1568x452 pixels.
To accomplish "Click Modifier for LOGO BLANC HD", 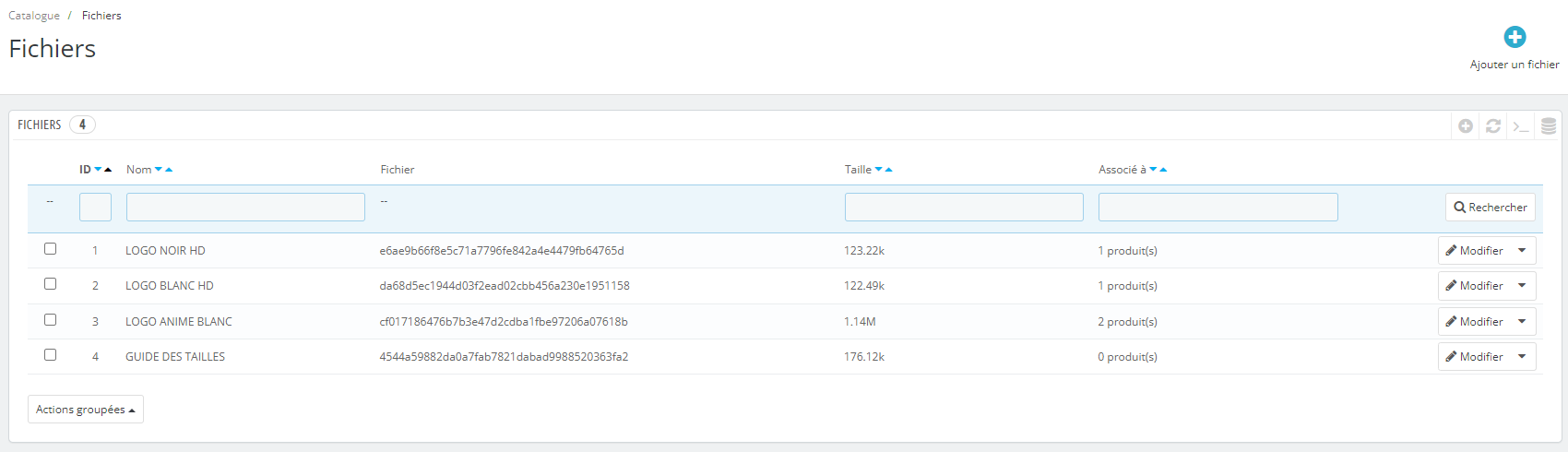I will click(x=1474, y=286).
